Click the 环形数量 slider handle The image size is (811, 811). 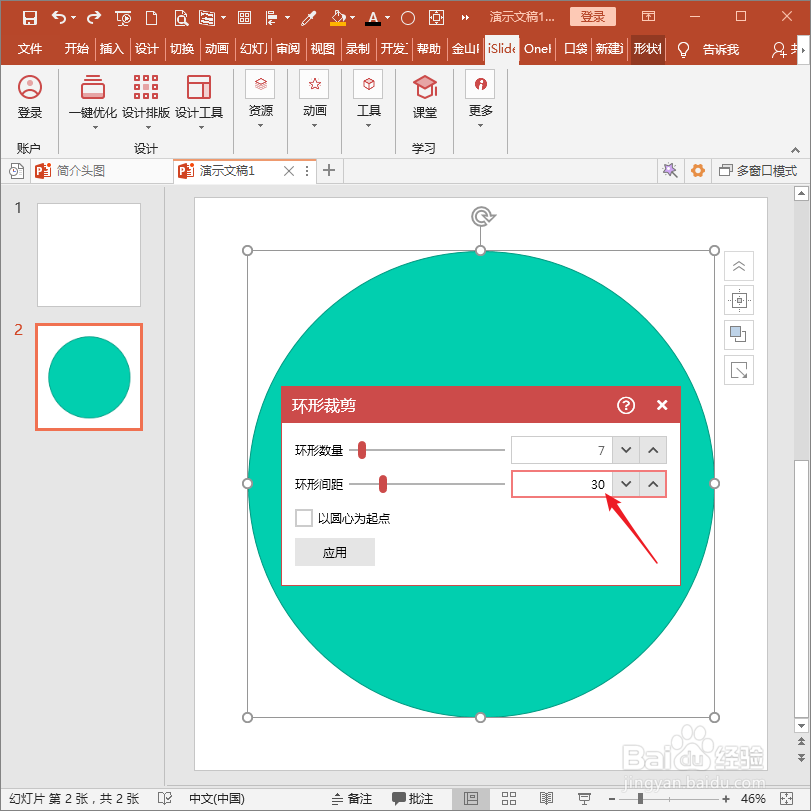point(362,450)
